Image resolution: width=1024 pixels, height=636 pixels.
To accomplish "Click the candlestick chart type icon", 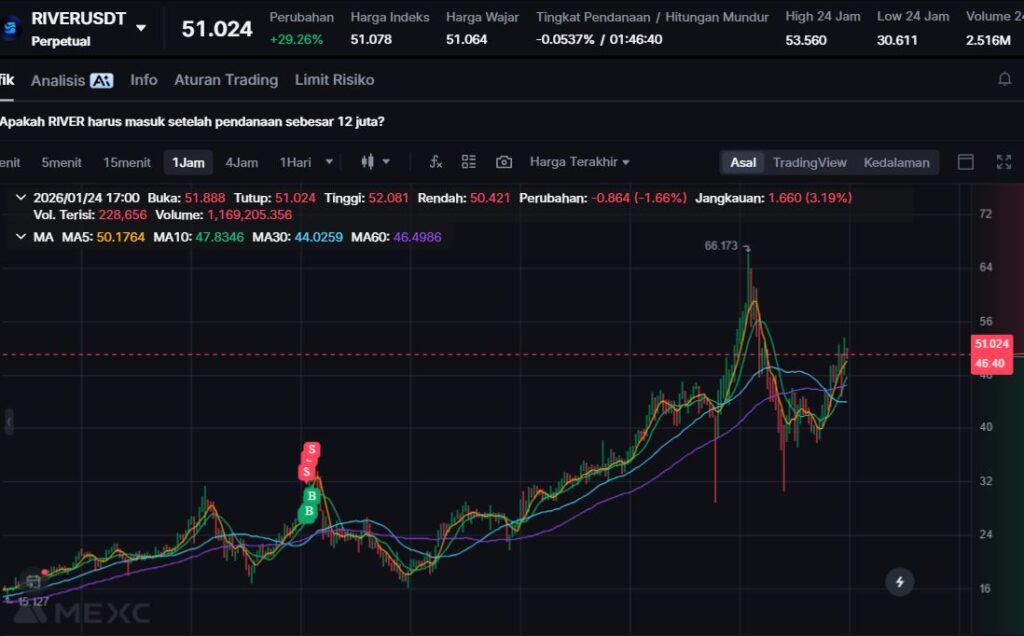I will tap(367, 162).
